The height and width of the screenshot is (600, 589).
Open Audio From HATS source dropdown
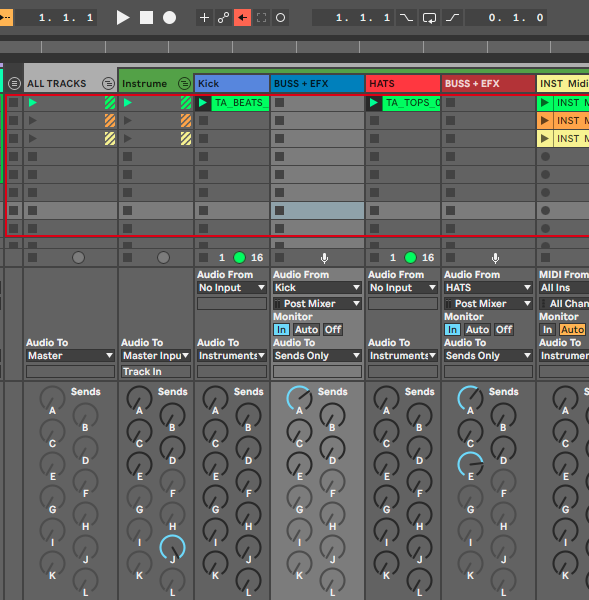(488, 288)
